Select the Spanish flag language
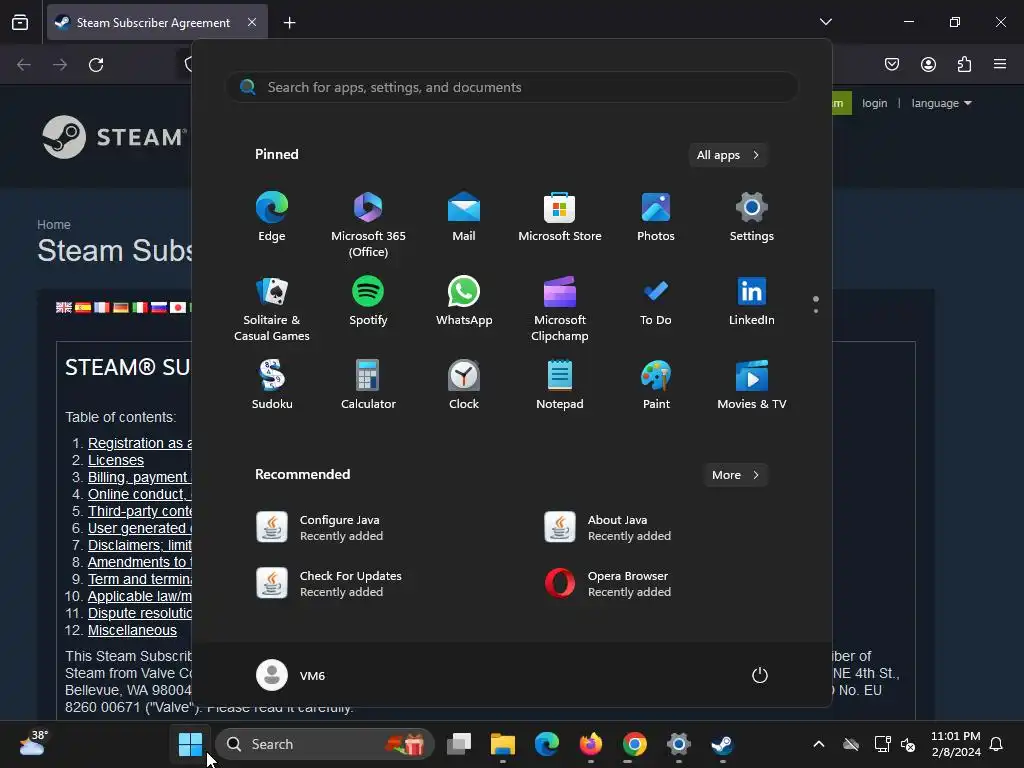The image size is (1024, 768). (82, 307)
